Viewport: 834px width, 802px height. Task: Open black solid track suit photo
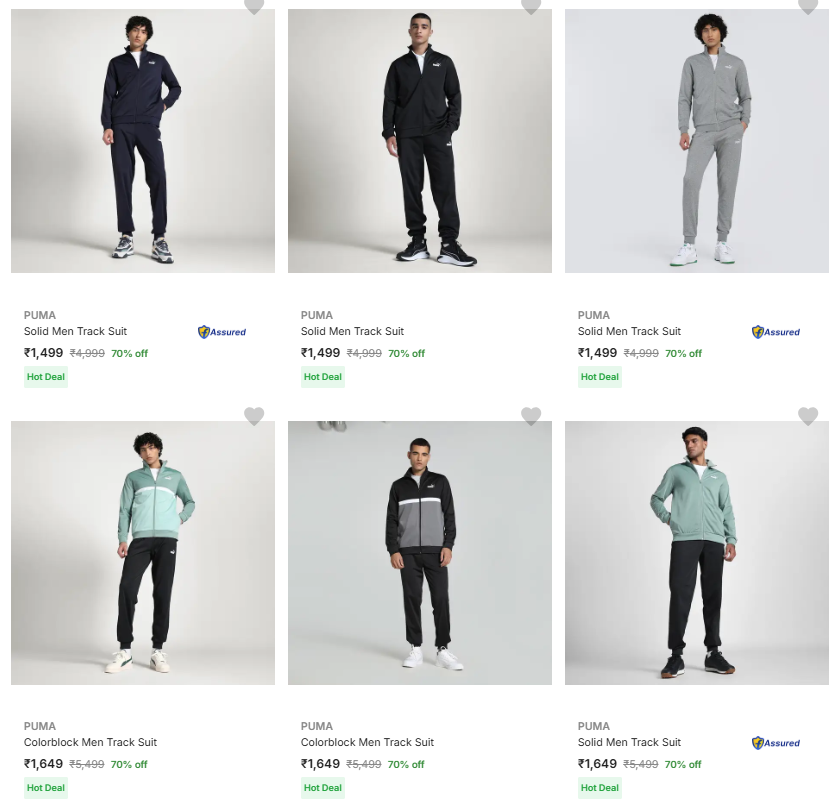(x=420, y=141)
